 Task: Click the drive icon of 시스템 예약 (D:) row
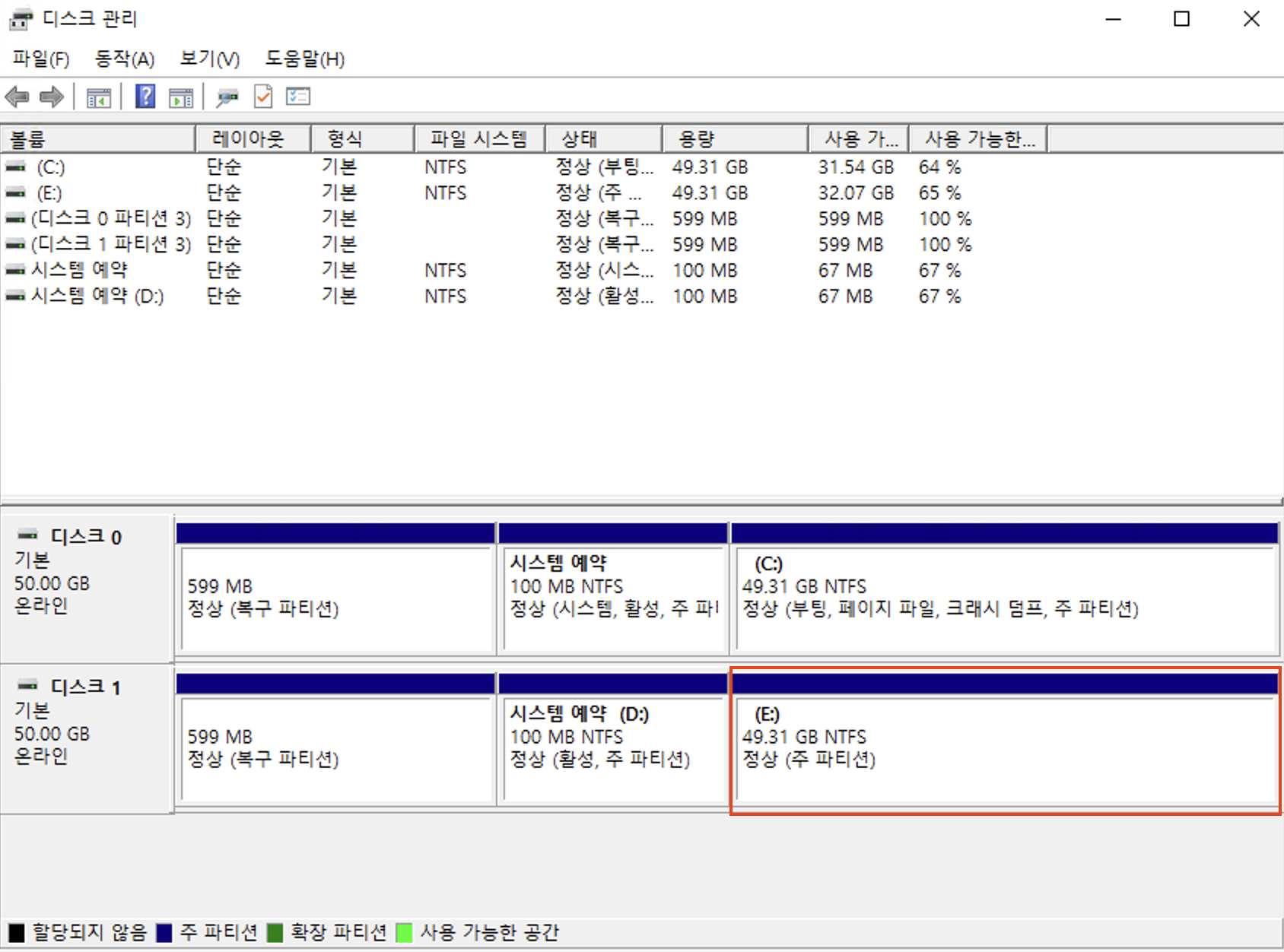(15, 296)
